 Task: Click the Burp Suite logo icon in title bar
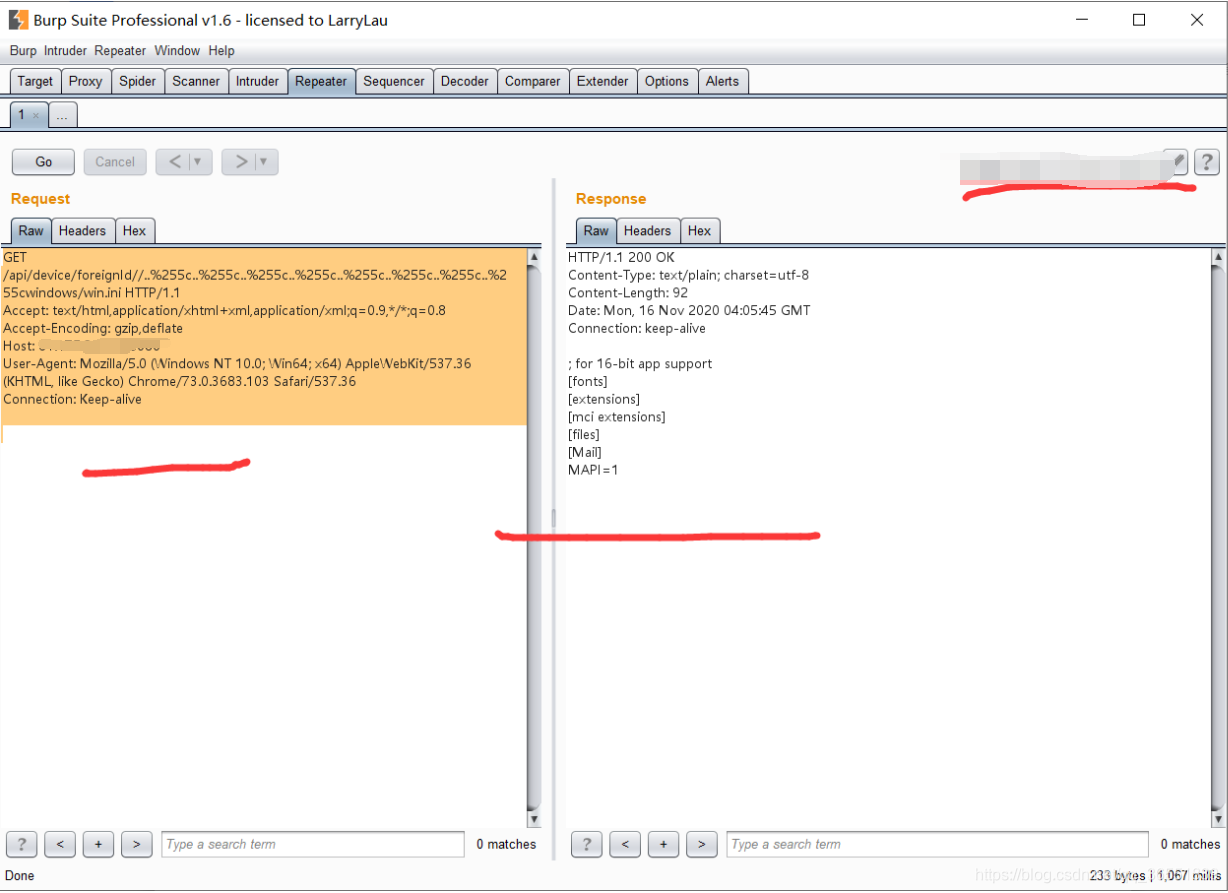pos(18,19)
